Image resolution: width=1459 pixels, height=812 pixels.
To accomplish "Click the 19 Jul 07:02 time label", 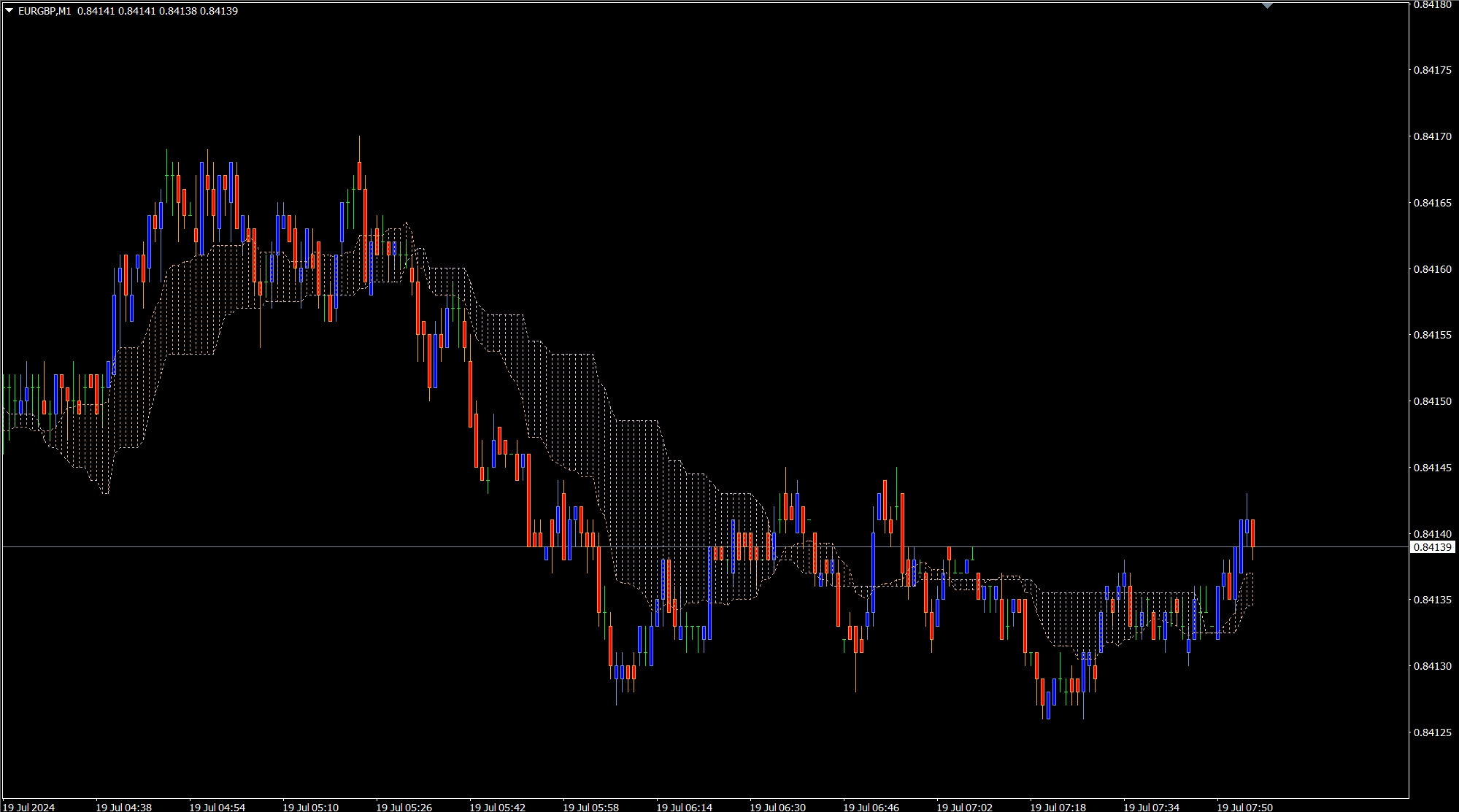I will pos(964,807).
